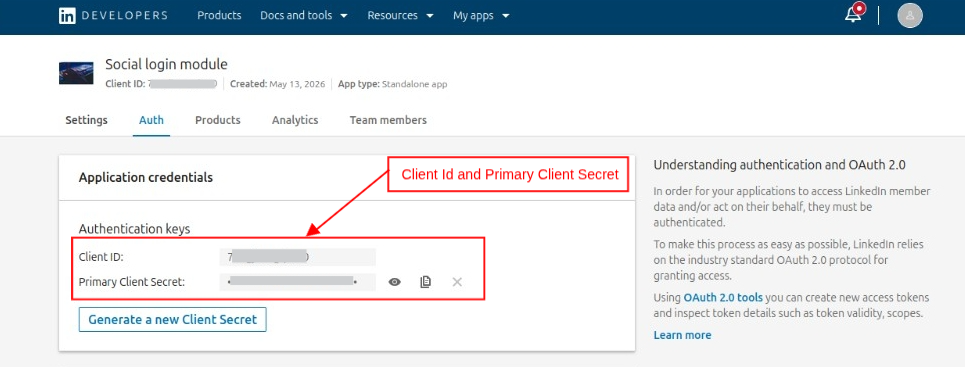Follow the Learn more link
This screenshot has width=965, height=367.
point(682,335)
